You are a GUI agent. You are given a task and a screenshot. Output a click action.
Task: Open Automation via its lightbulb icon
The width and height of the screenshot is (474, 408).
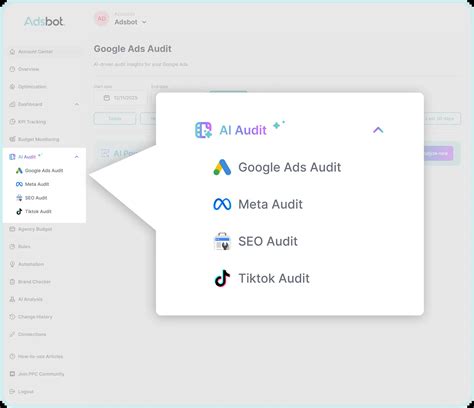[12, 264]
